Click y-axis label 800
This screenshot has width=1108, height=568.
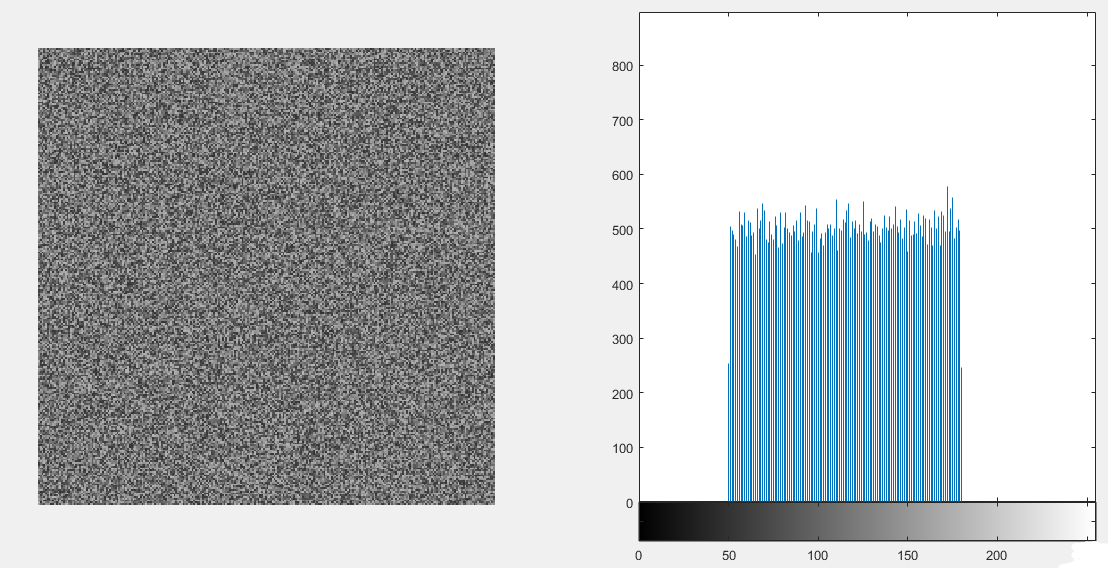(623, 66)
